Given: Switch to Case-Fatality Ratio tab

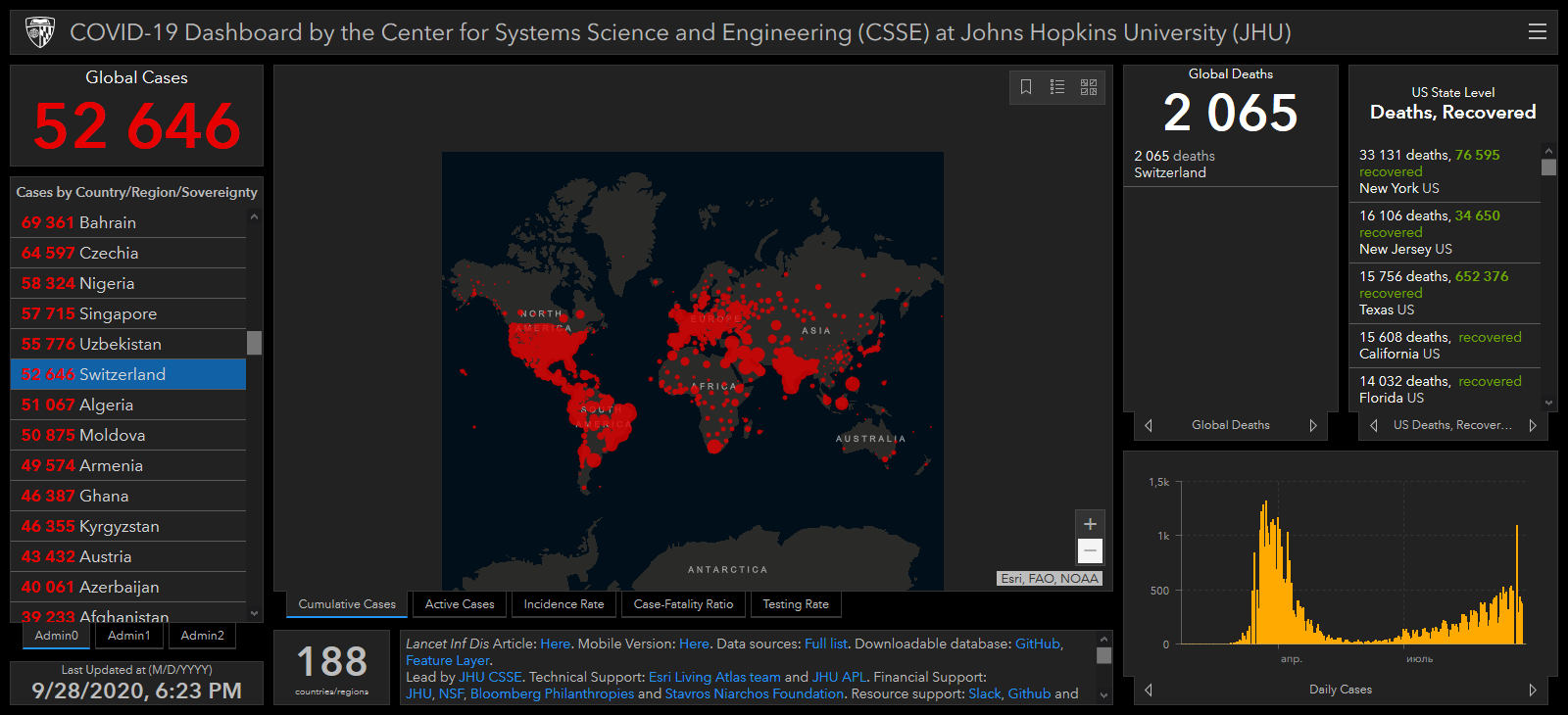Looking at the screenshot, I should point(683,604).
